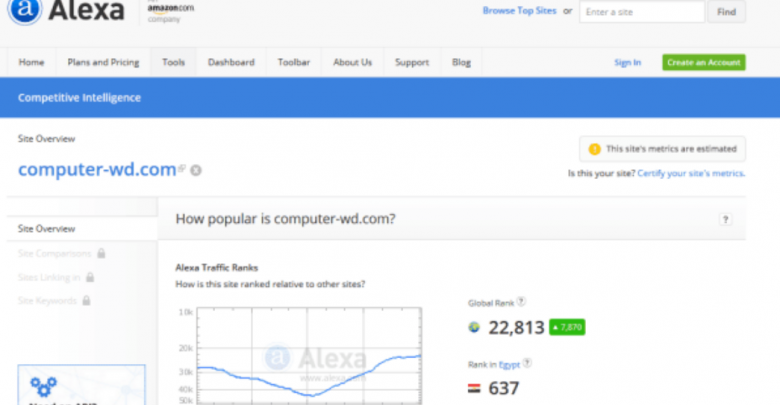
Task: Open the Tools menu item
Action: click(173, 62)
